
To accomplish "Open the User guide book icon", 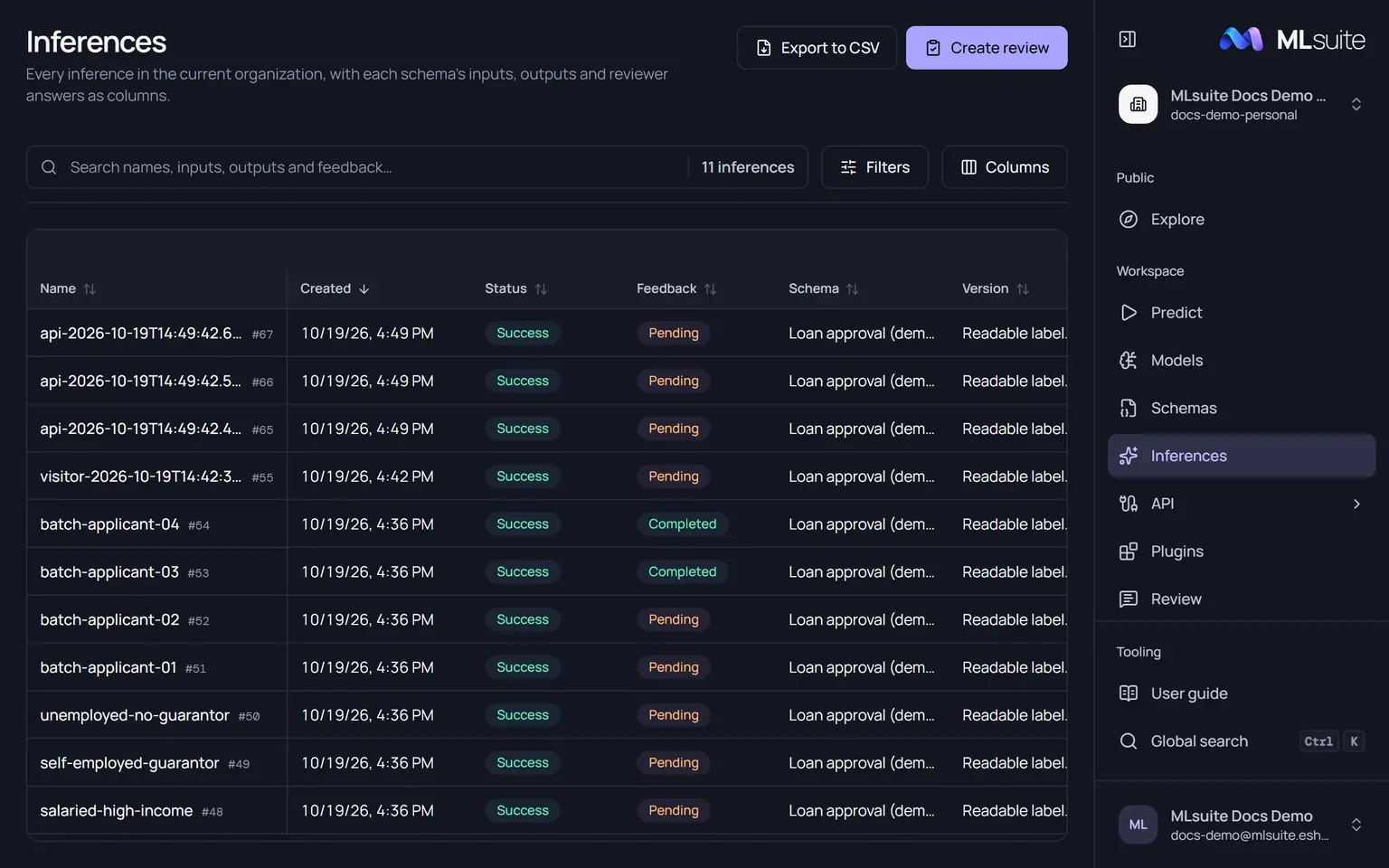I will (x=1128, y=693).
